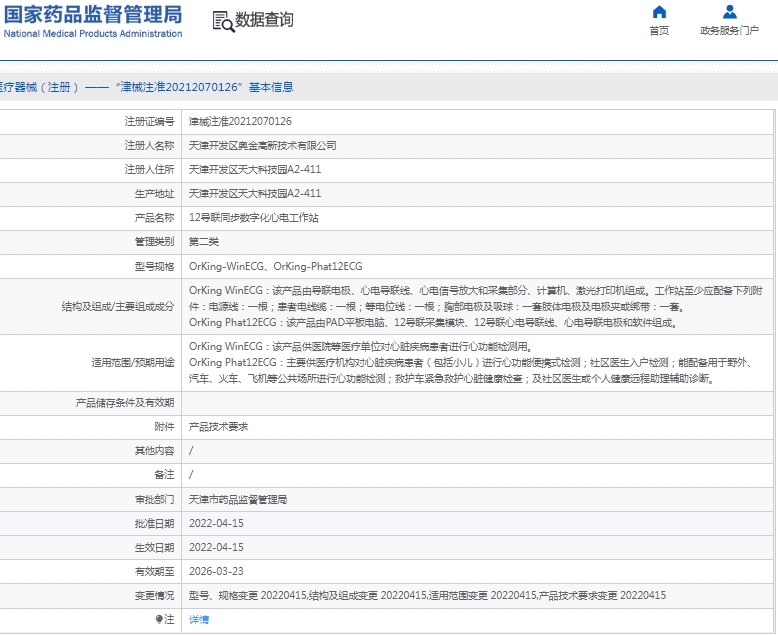The height and width of the screenshot is (636, 778).
Task: Click the 变更情况 row label
Action: 154,595
